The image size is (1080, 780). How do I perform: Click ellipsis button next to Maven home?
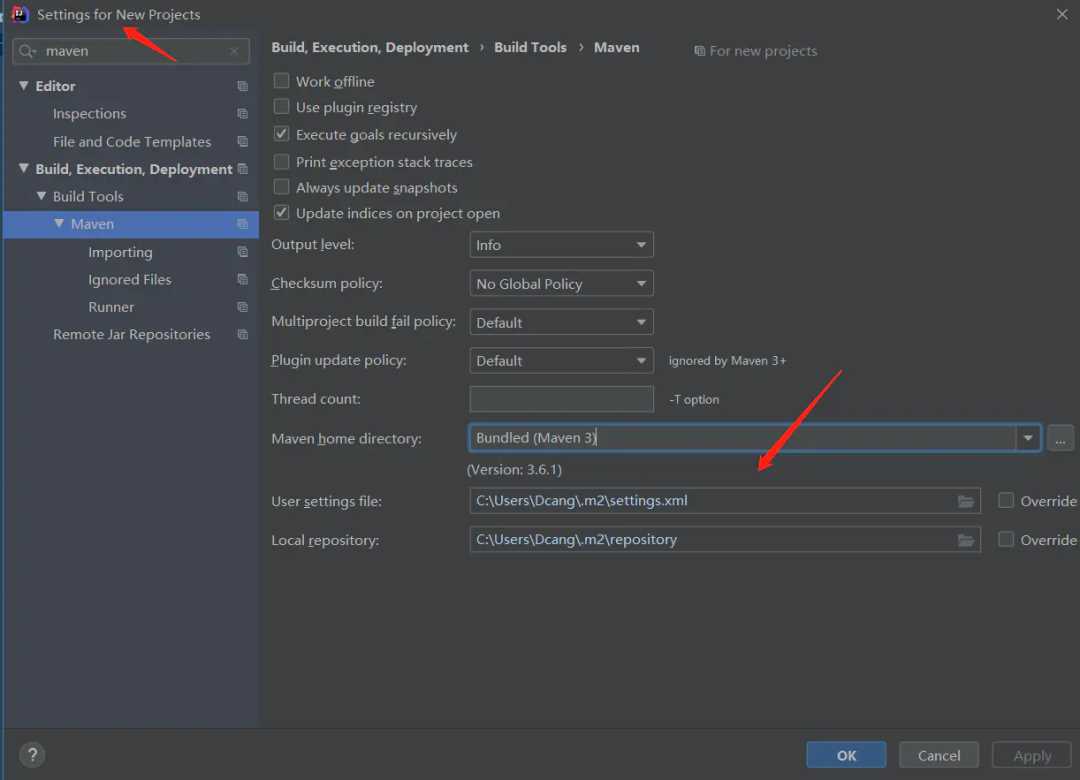coord(1061,438)
